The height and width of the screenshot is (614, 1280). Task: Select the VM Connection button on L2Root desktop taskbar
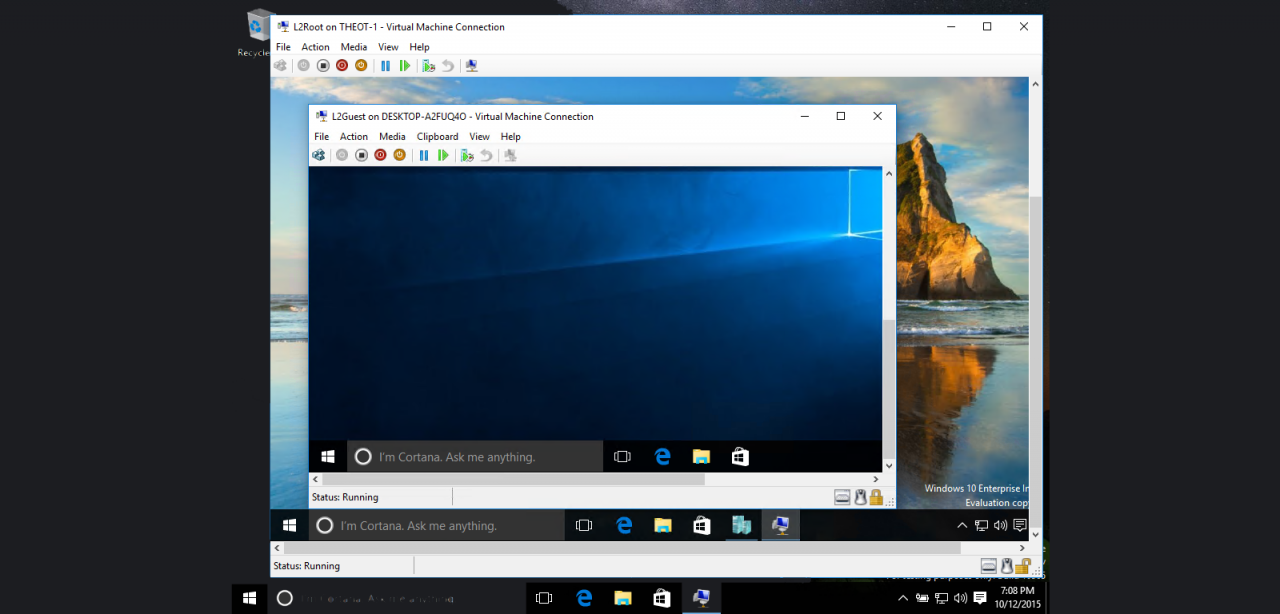click(x=780, y=525)
